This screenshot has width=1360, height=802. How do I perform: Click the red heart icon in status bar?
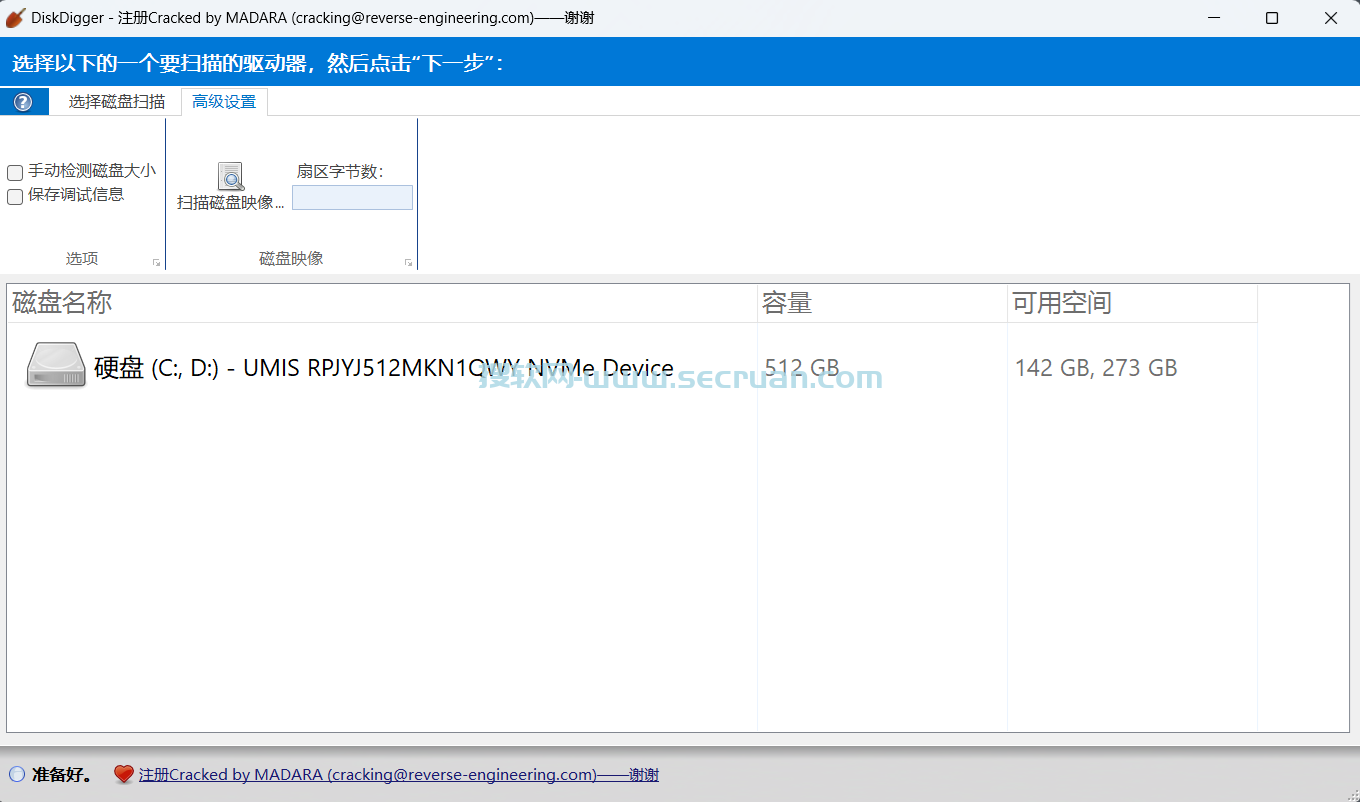(x=123, y=774)
